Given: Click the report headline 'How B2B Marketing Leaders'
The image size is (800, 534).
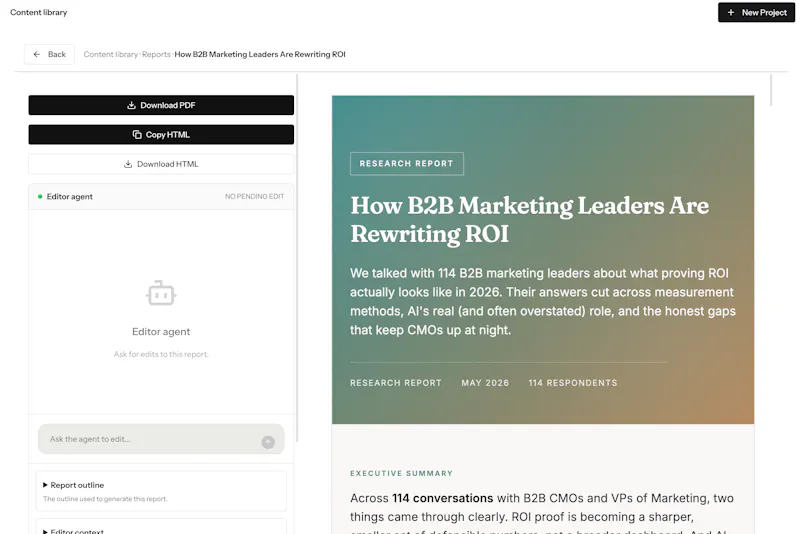Looking at the screenshot, I should pyautogui.click(x=530, y=220).
